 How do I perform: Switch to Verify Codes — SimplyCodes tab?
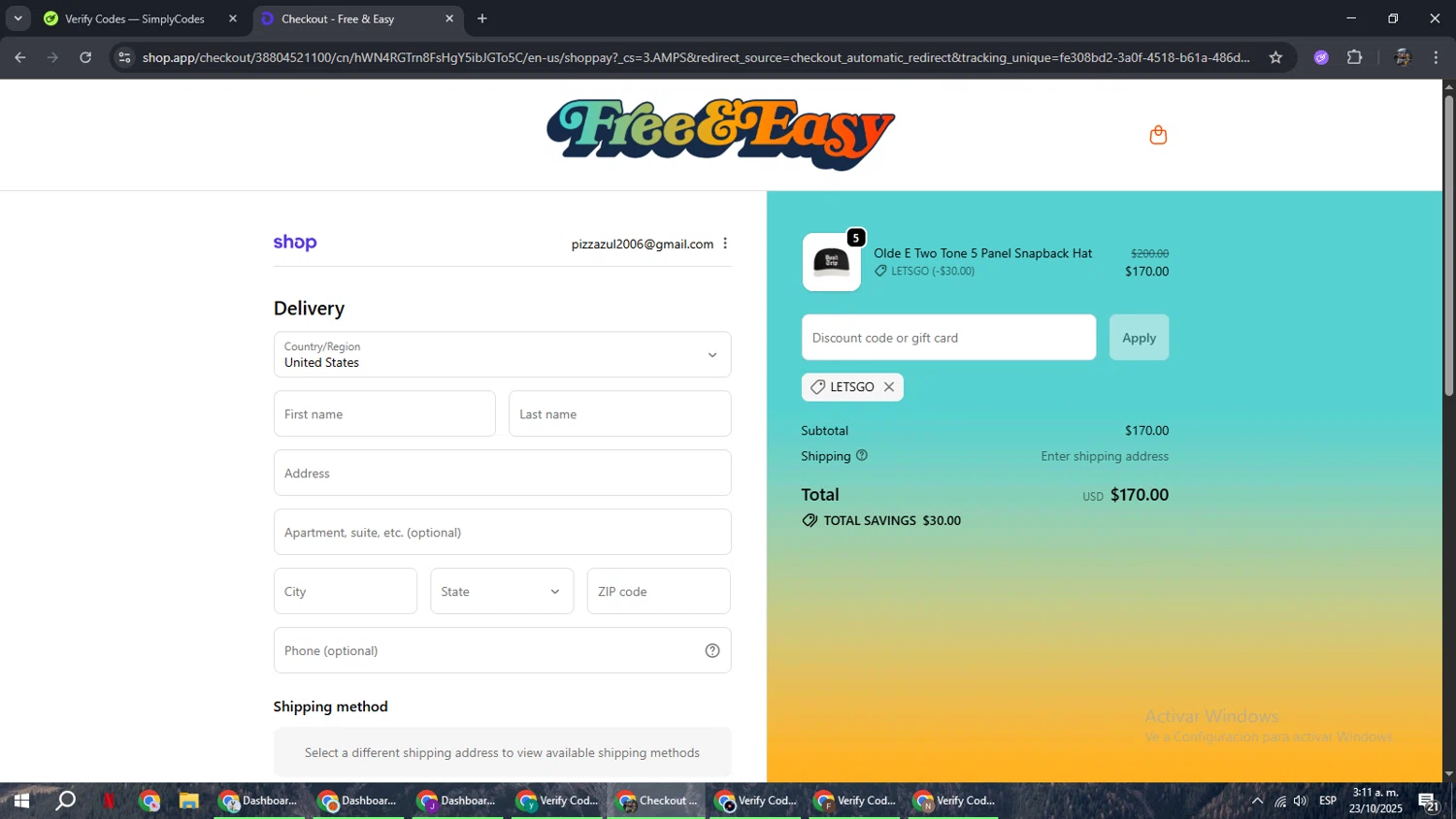[x=135, y=18]
